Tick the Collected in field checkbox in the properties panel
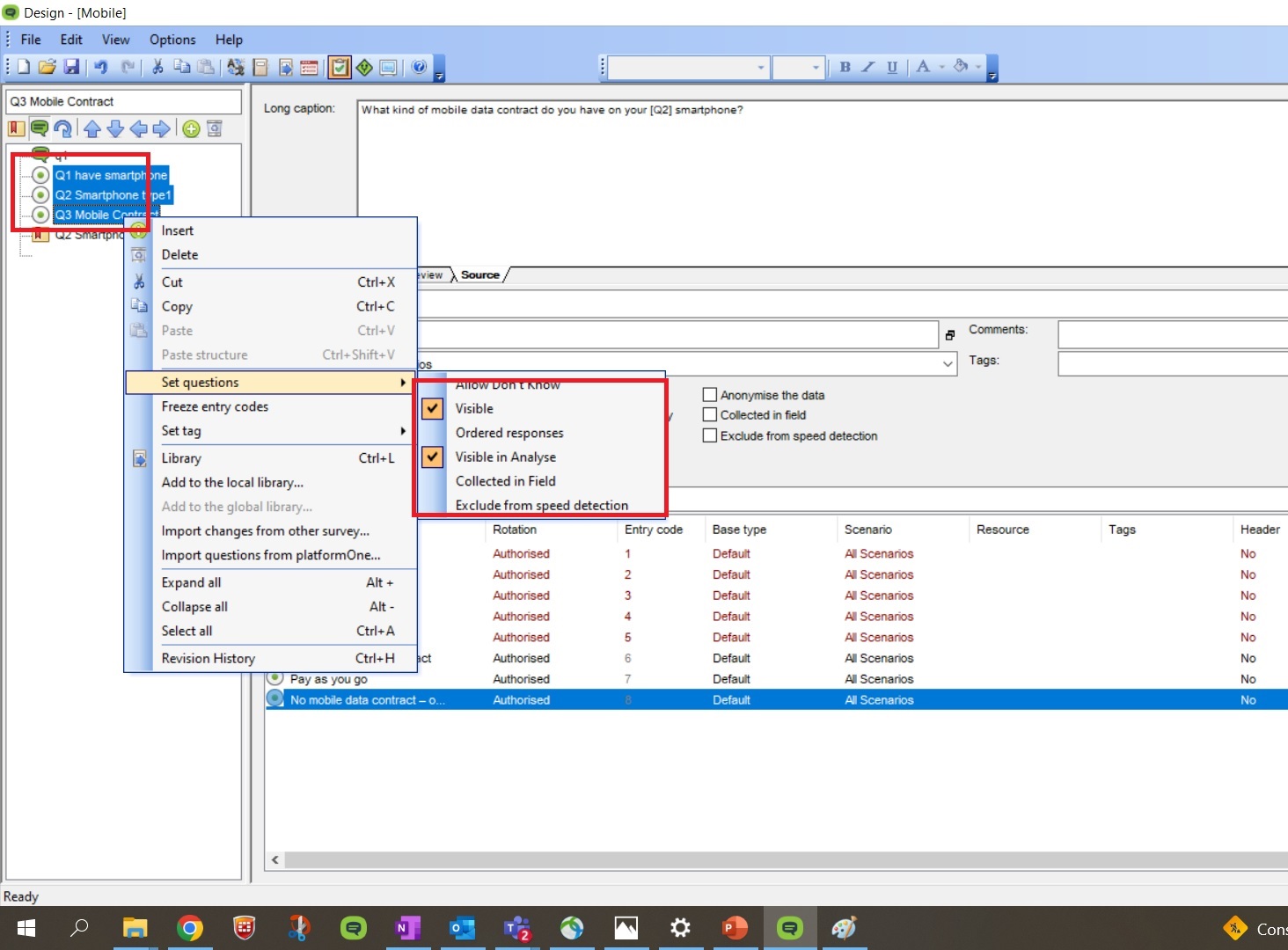Image resolution: width=1288 pixels, height=950 pixels. (710, 414)
